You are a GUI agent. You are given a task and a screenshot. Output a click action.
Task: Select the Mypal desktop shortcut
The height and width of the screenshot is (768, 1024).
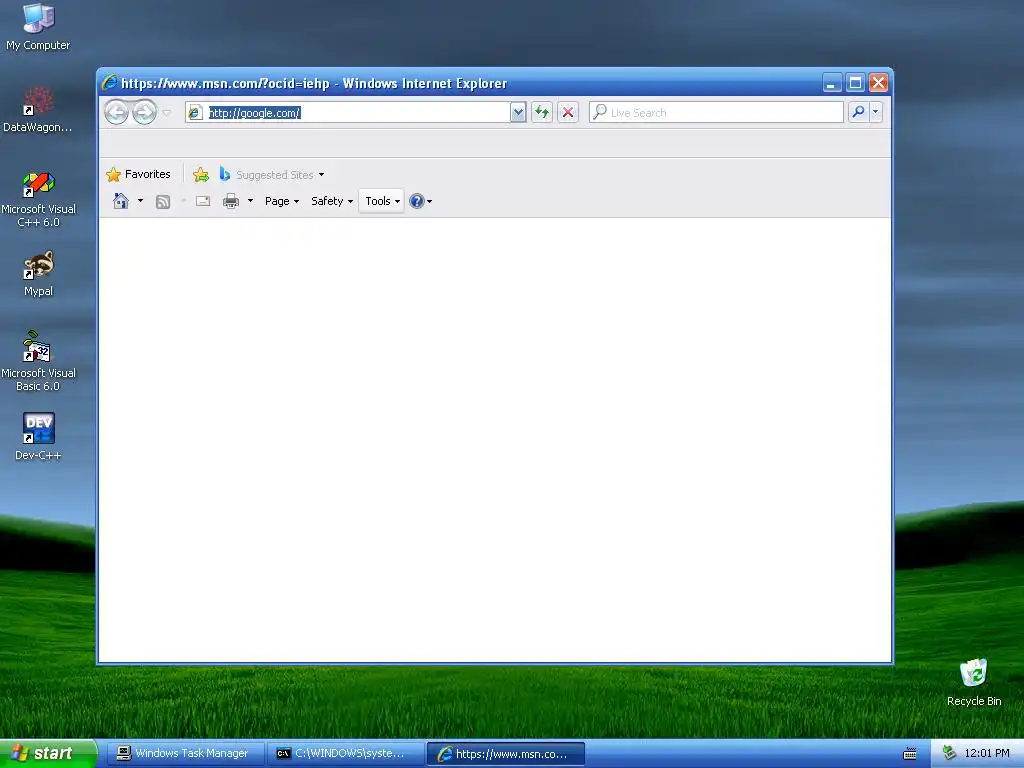[38, 274]
